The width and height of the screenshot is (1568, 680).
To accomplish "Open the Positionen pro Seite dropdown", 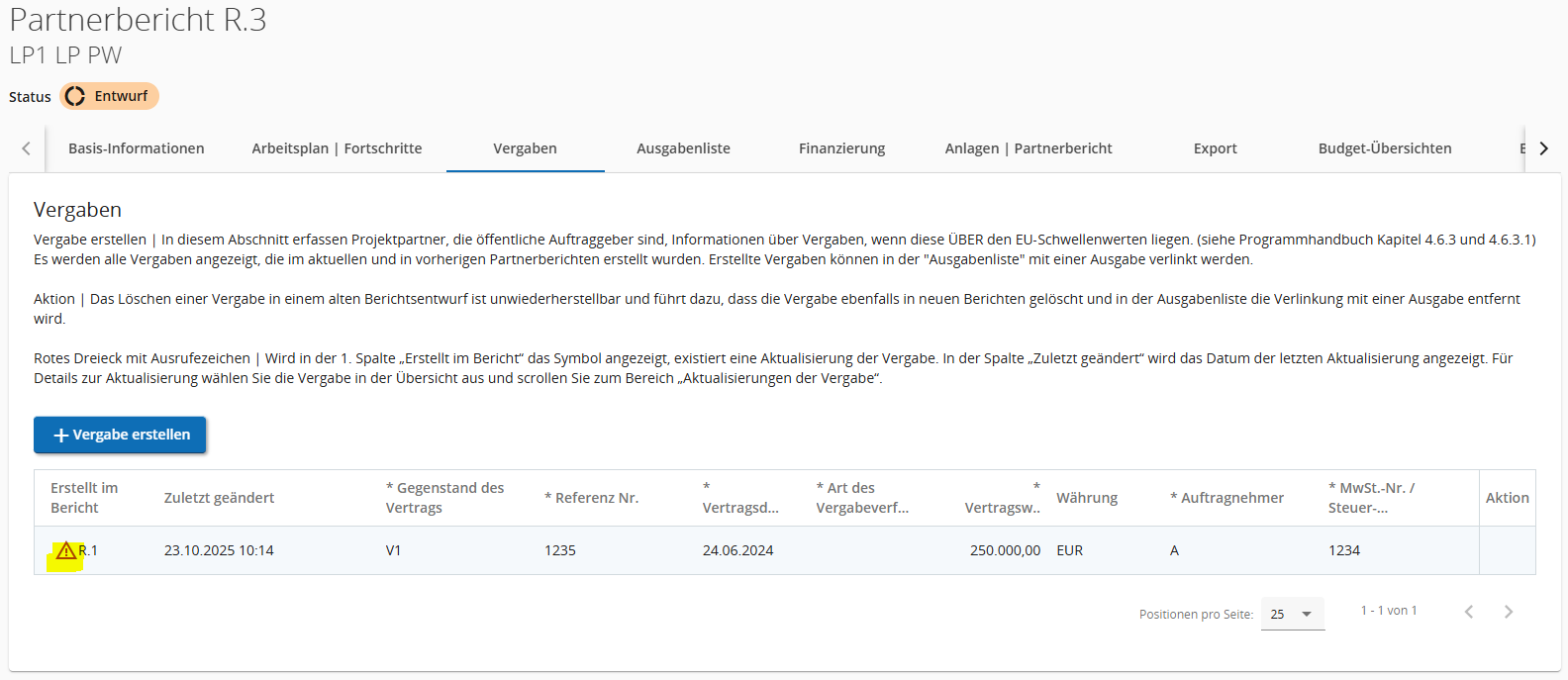I will [1292, 614].
